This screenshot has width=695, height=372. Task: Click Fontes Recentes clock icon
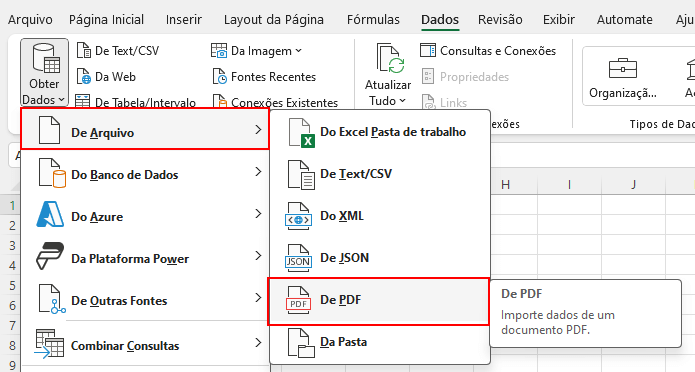click(219, 77)
